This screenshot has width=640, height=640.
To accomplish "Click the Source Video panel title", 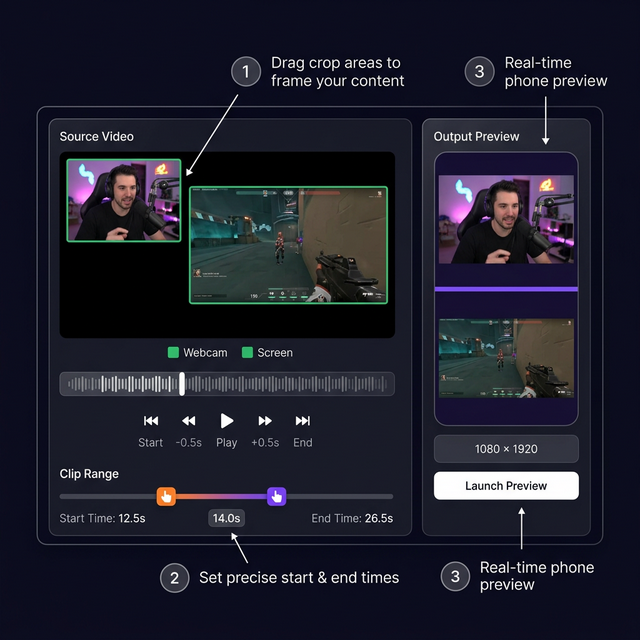I will click(x=97, y=136).
